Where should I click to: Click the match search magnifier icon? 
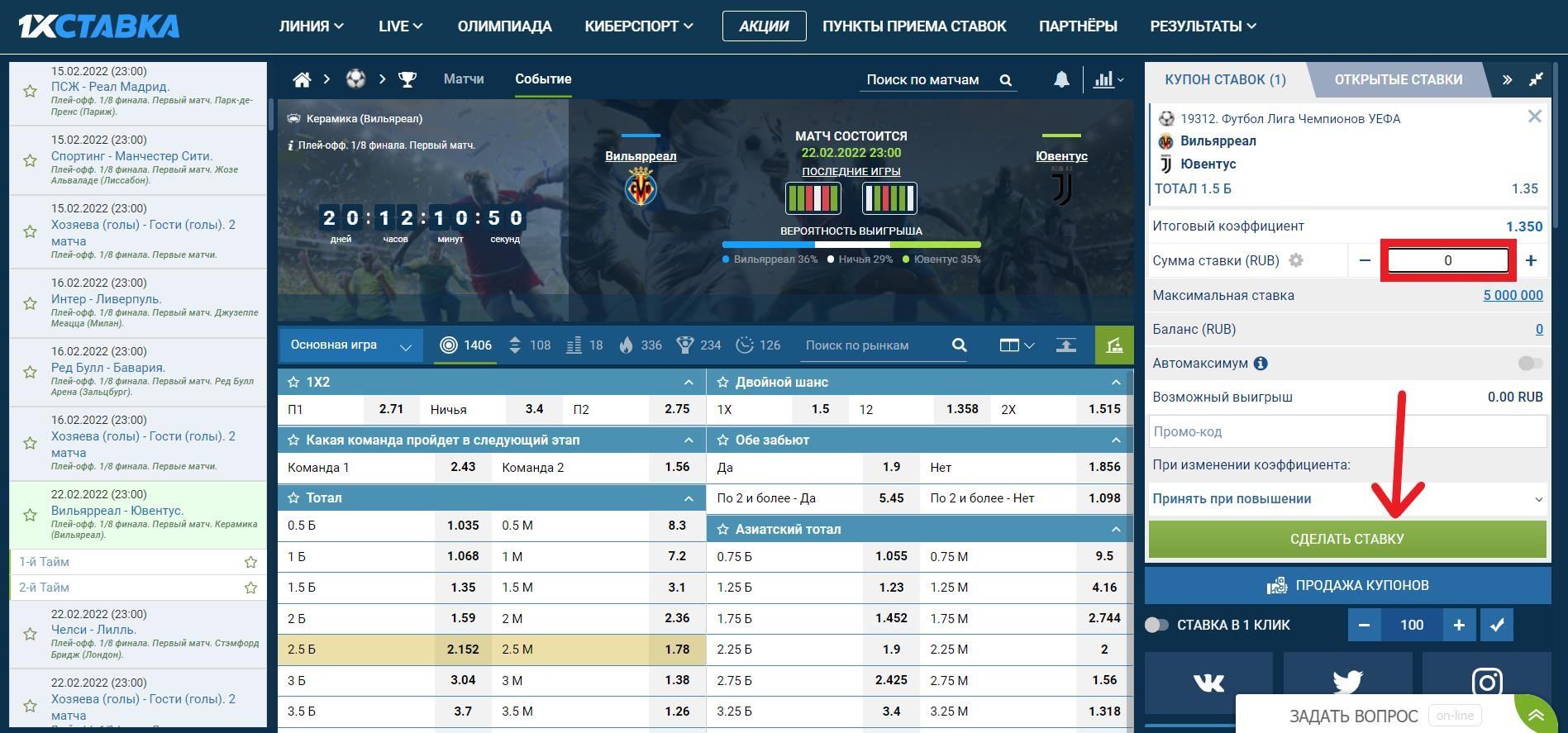(x=1006, y=80)
